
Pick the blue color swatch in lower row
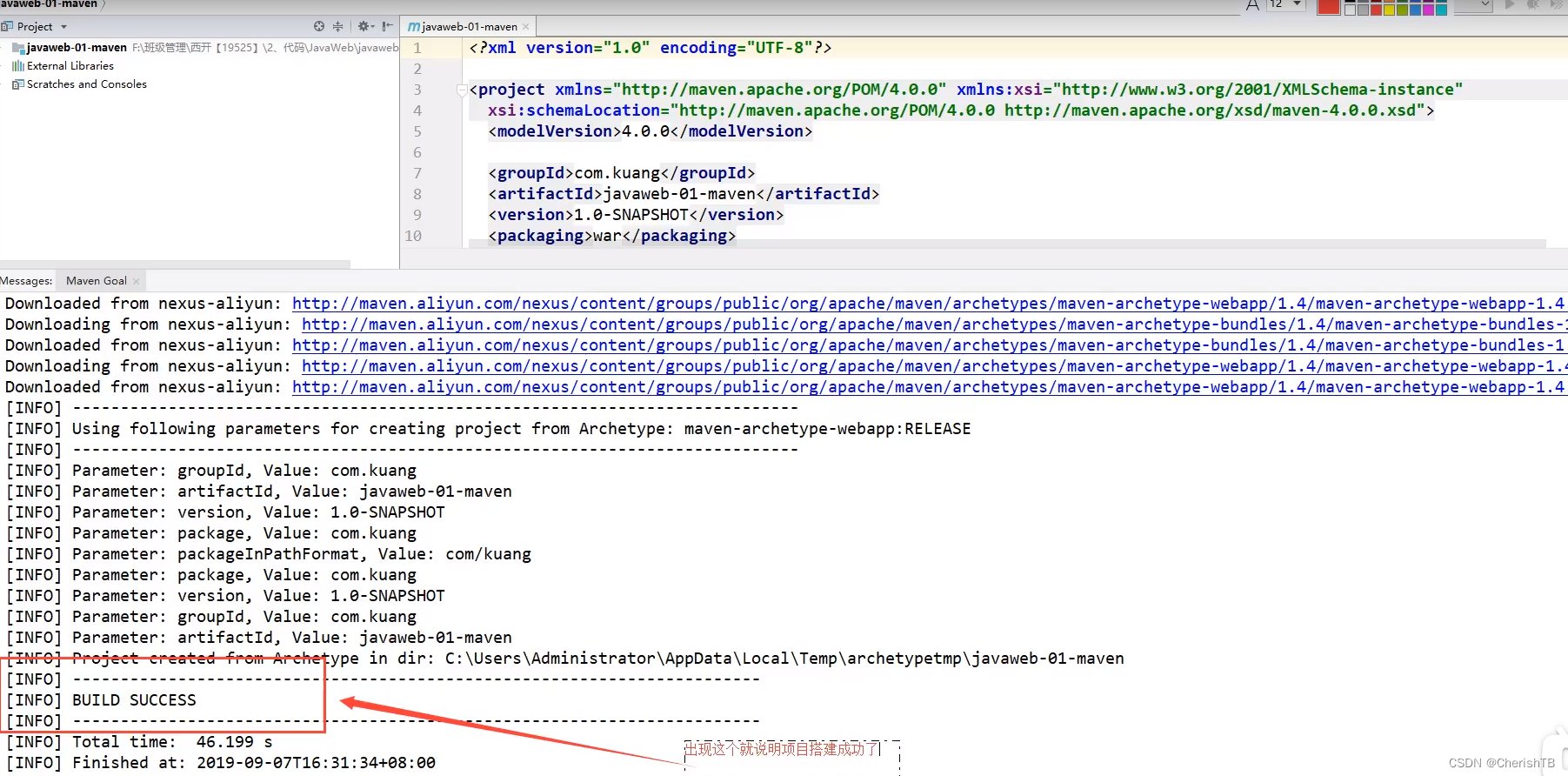click(x=1415, y=10)
